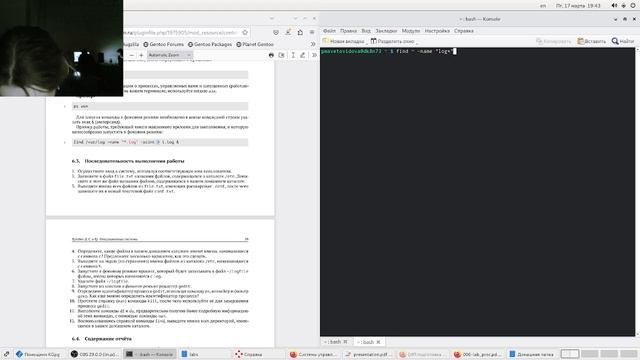Switch to the second virtual desktop pager
This screenshot has height=360, width=640.
click(590, 354)
